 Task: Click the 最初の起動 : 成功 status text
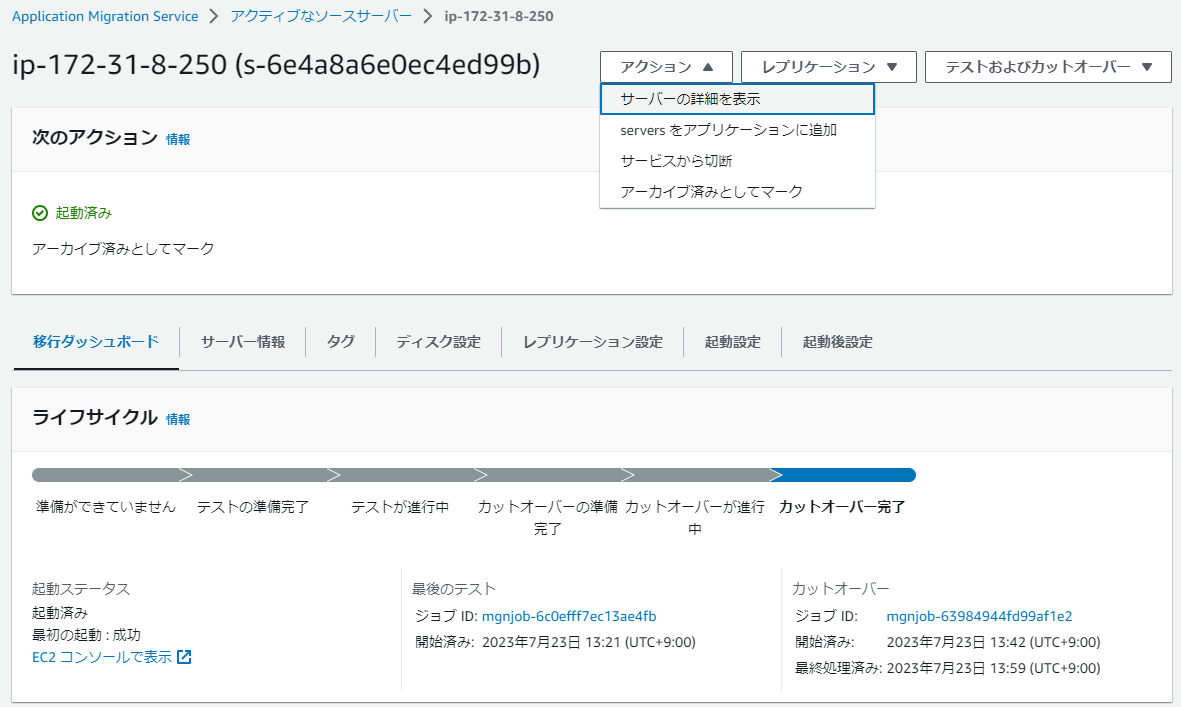coord(86,635)
